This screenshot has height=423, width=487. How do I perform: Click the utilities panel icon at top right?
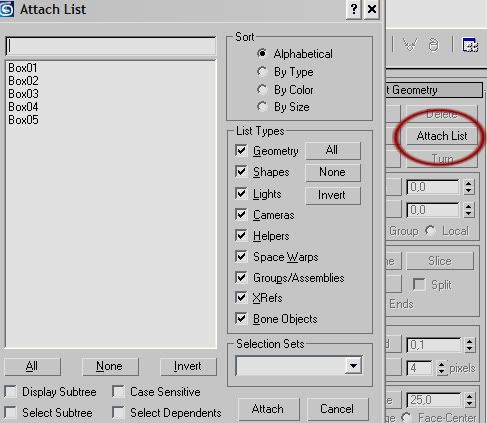click(x=470, y=45)
